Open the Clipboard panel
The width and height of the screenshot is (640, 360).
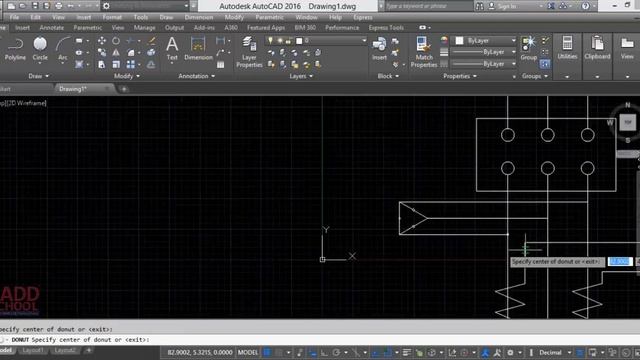(597, 49)
